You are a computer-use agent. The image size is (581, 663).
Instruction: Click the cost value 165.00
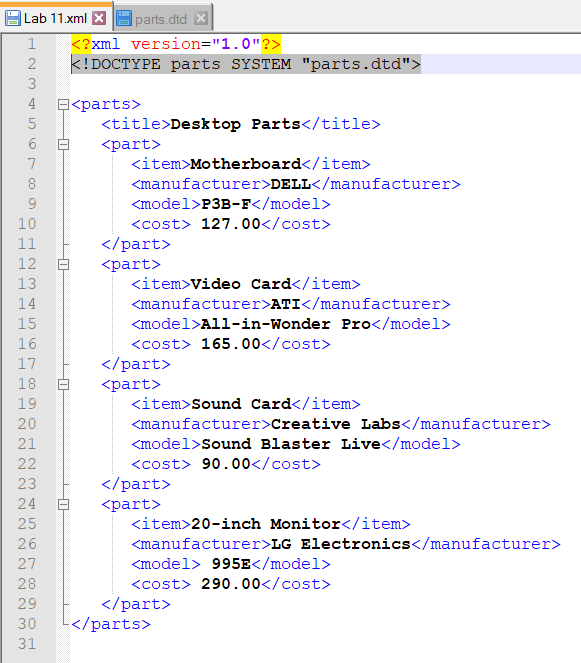point(230,344)
